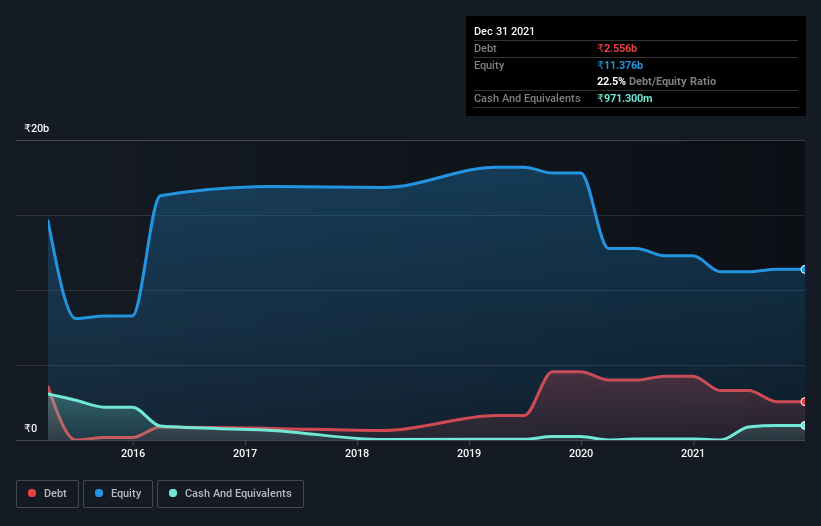
Task: Click the Debt row label in tooltip
Action: (x=485, y=48)
